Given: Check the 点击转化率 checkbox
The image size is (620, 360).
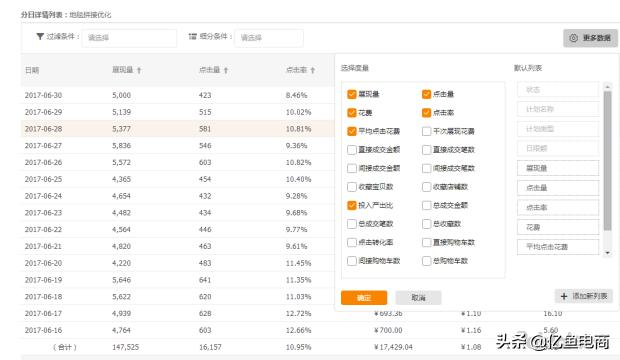Looking at the screenshot, I should pos(352,242).
